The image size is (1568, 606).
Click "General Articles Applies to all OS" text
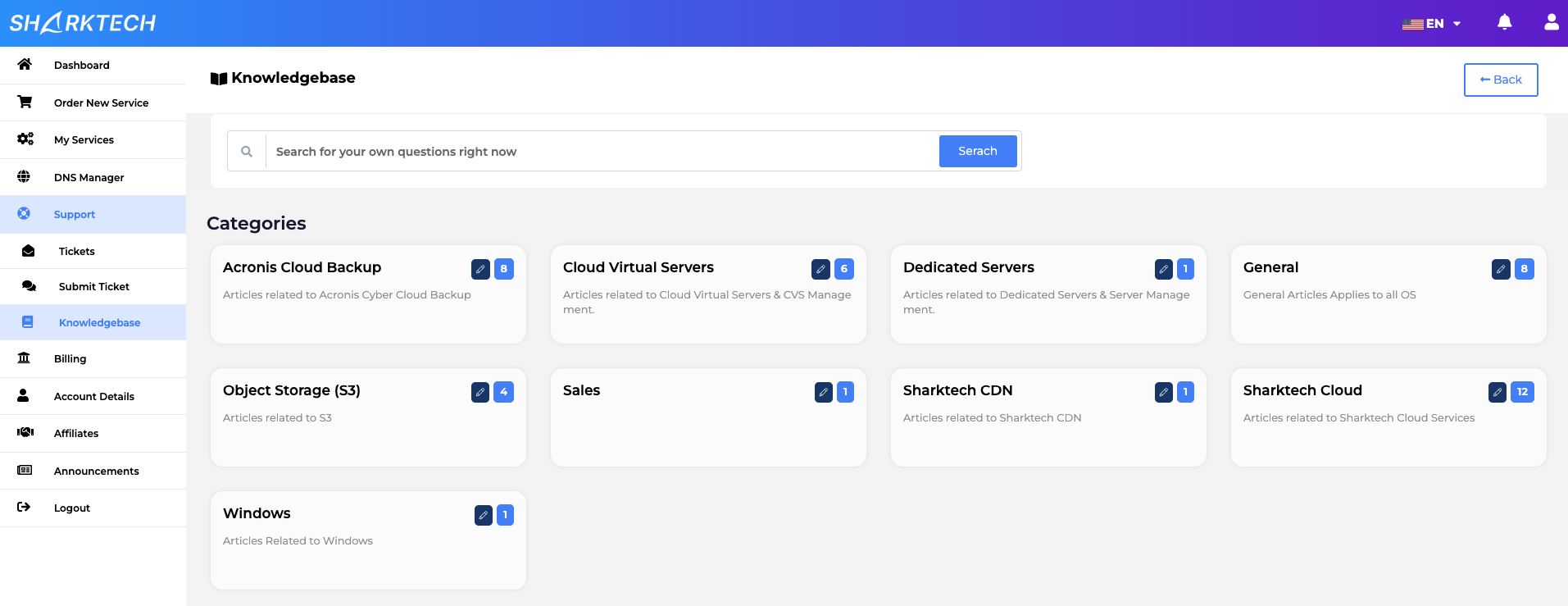click(x=1329, y=294)
